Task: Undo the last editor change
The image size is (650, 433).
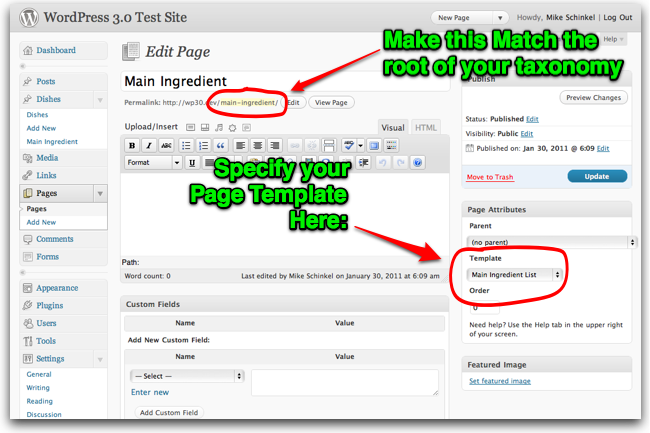Action: pos(383,162)
